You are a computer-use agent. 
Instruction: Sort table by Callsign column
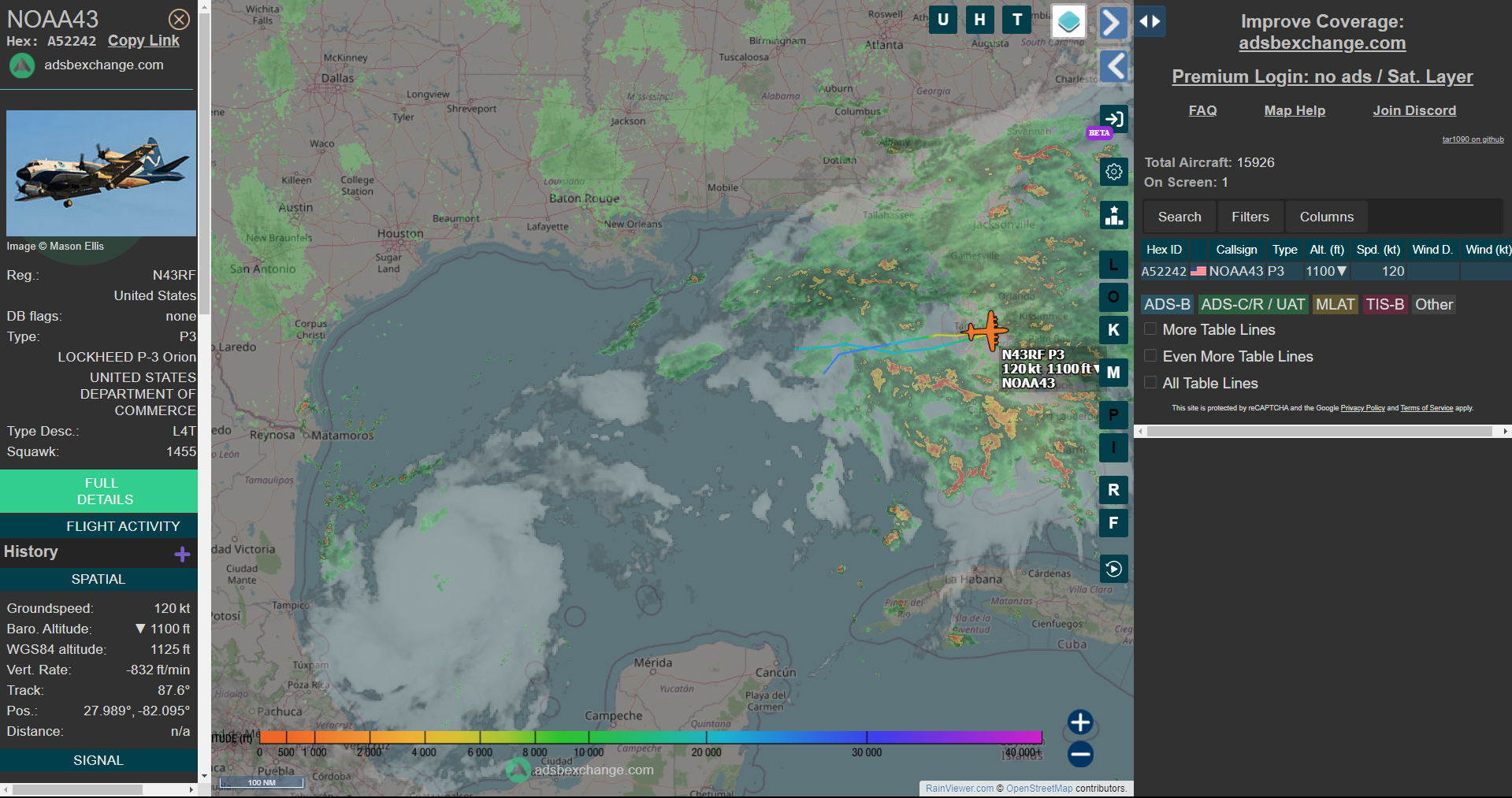coord(1236,250)
